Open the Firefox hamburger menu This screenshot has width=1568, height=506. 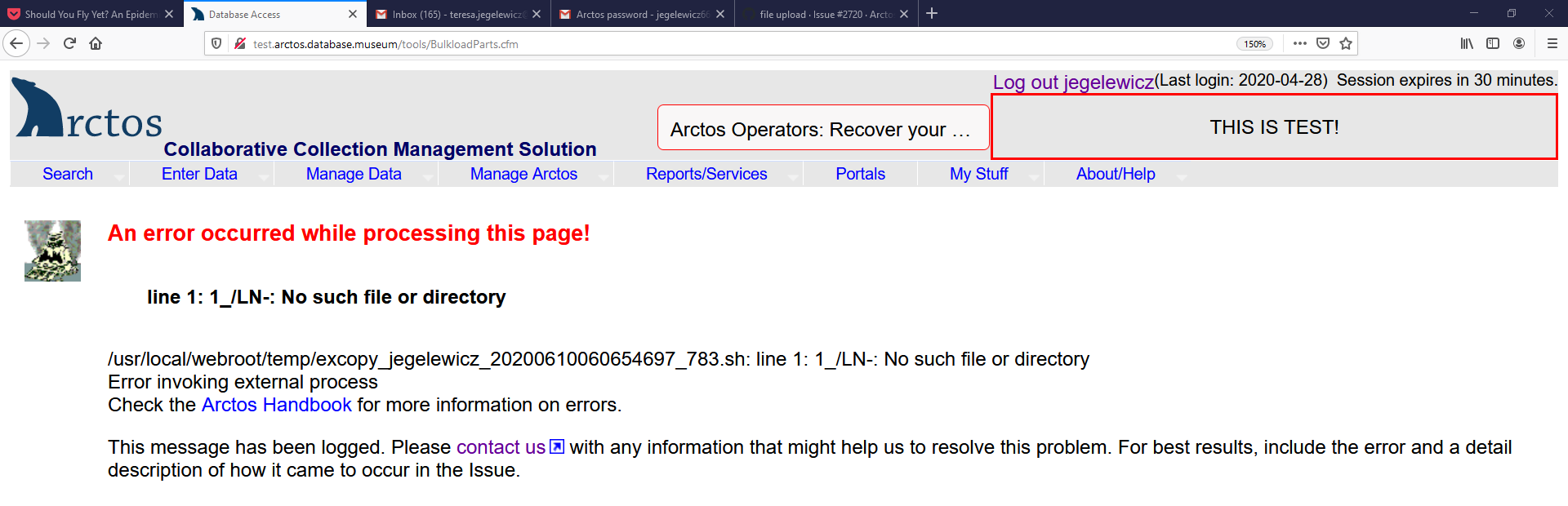[x=1552, y=43]
